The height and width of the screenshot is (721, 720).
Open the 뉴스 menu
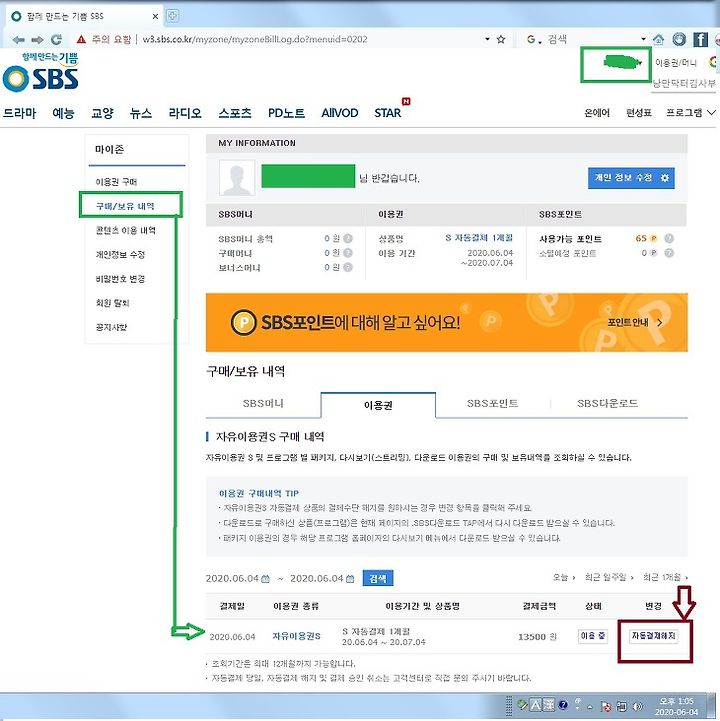coord(141,113)
